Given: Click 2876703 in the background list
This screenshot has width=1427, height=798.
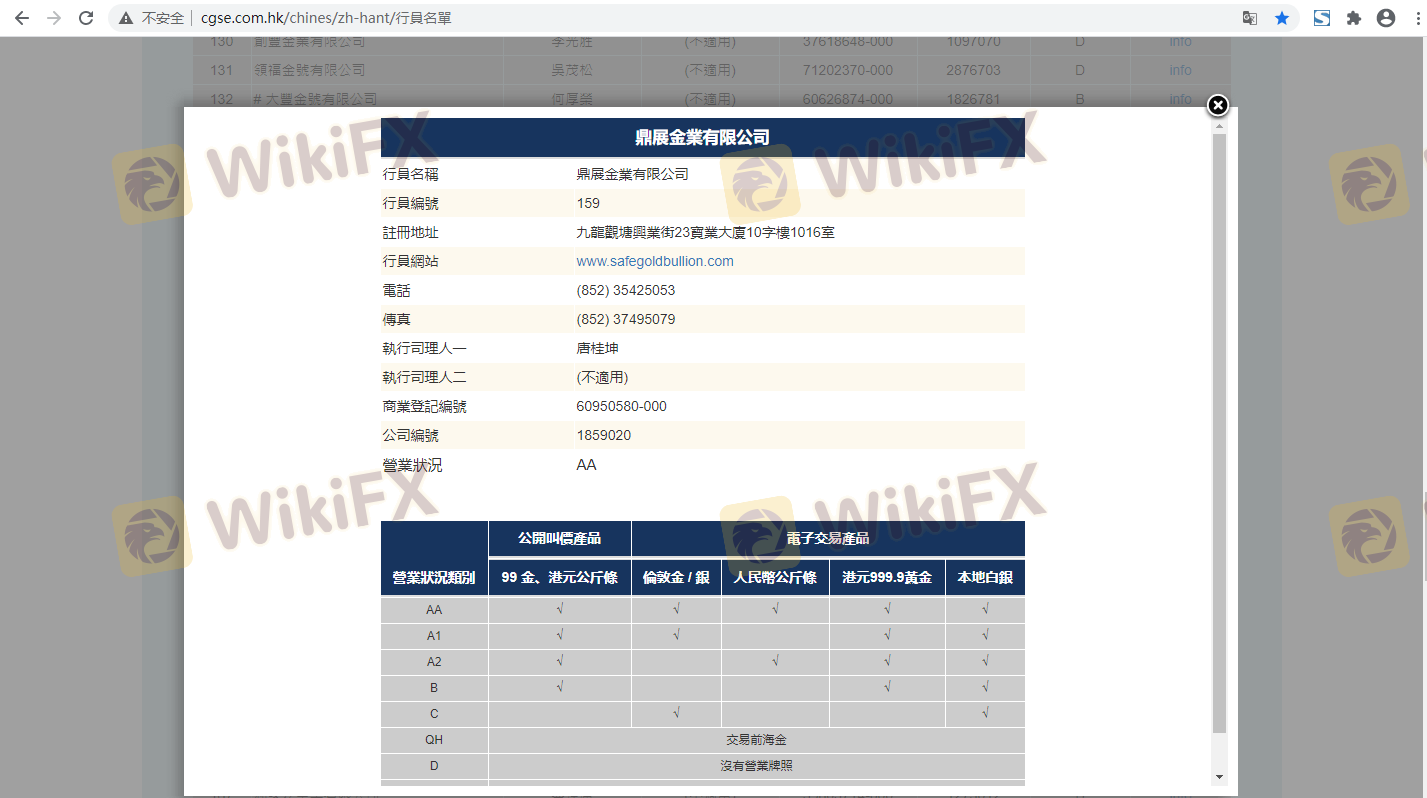Looking at the screenshot, I should coord(973,70).
